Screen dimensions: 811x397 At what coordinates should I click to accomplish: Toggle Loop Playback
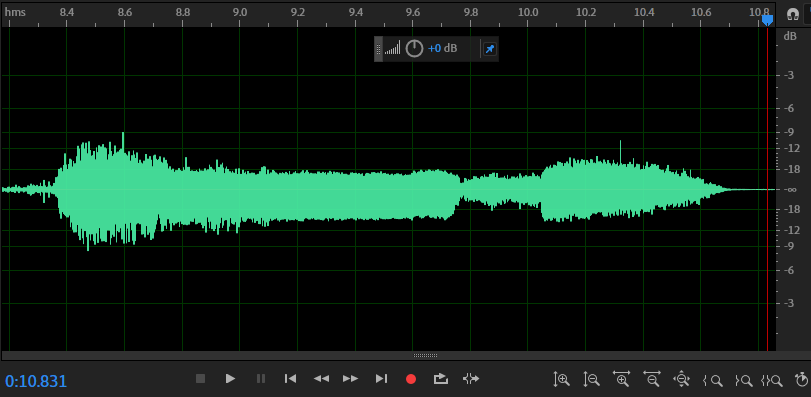(441, 379)
